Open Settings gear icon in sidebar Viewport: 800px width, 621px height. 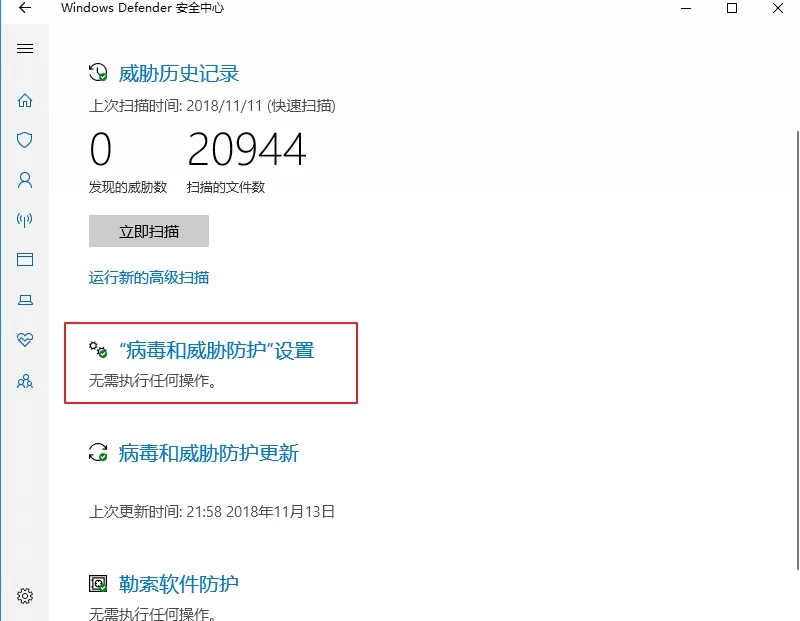(x=25, y=595)
